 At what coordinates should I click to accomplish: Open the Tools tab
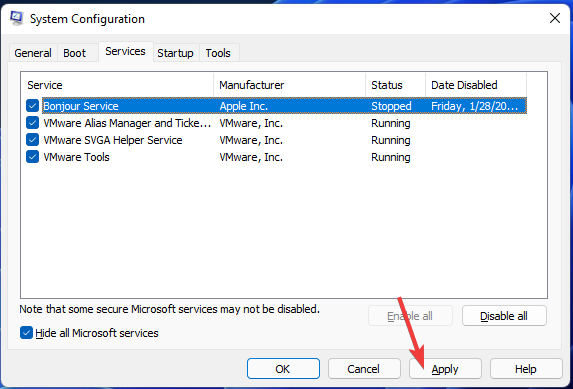coord(218,53)
